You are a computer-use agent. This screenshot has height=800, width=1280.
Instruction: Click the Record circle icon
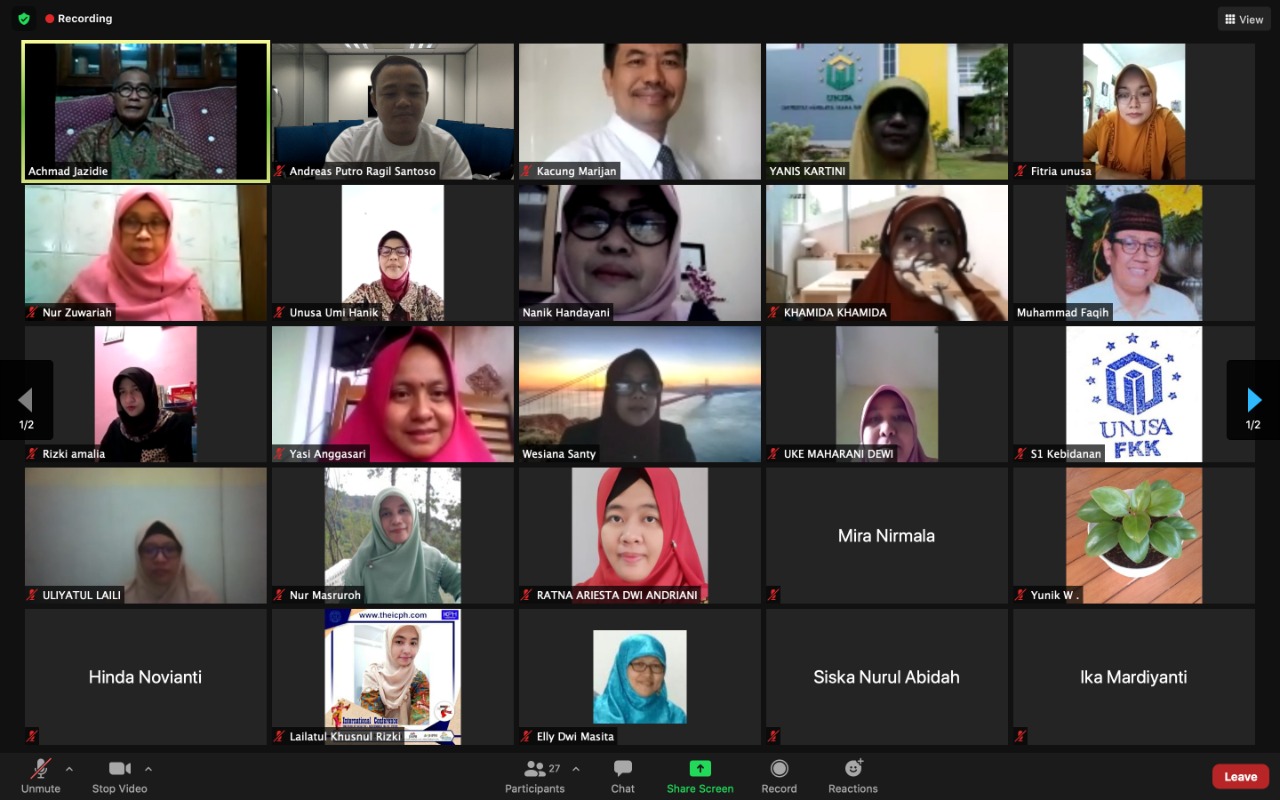[779, 768]
